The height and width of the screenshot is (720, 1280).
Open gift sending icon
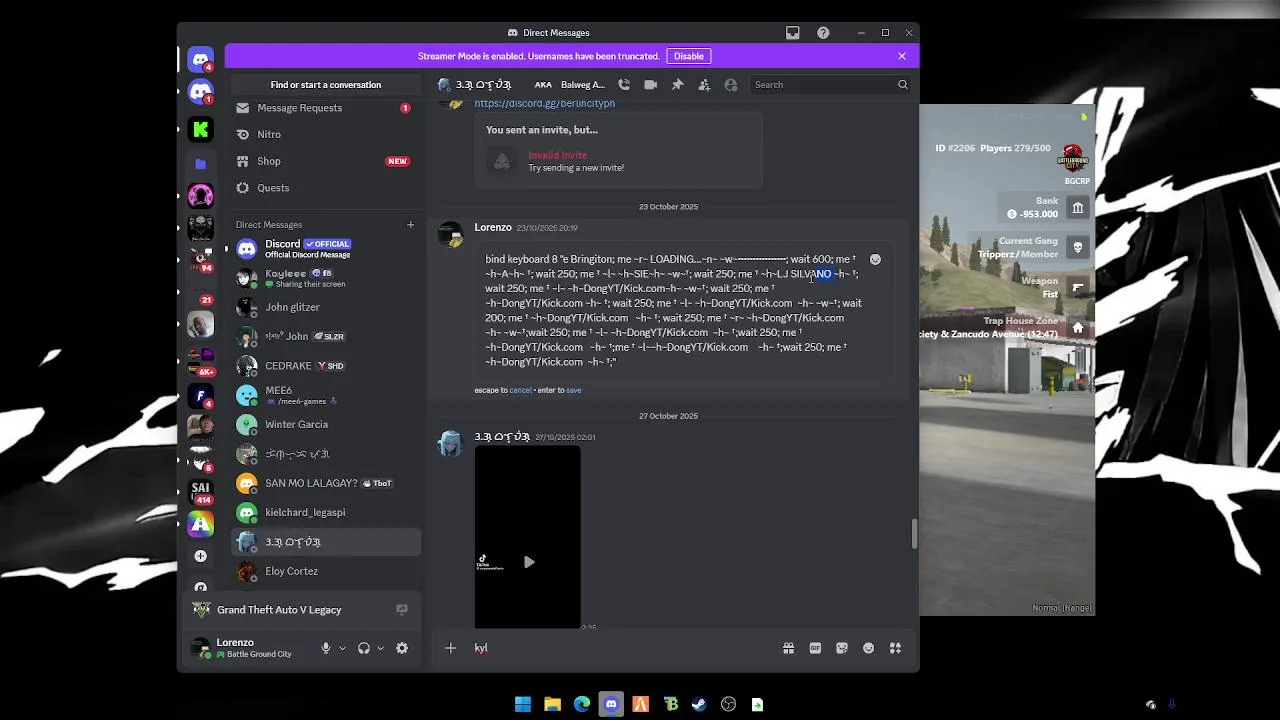point(788,648)
